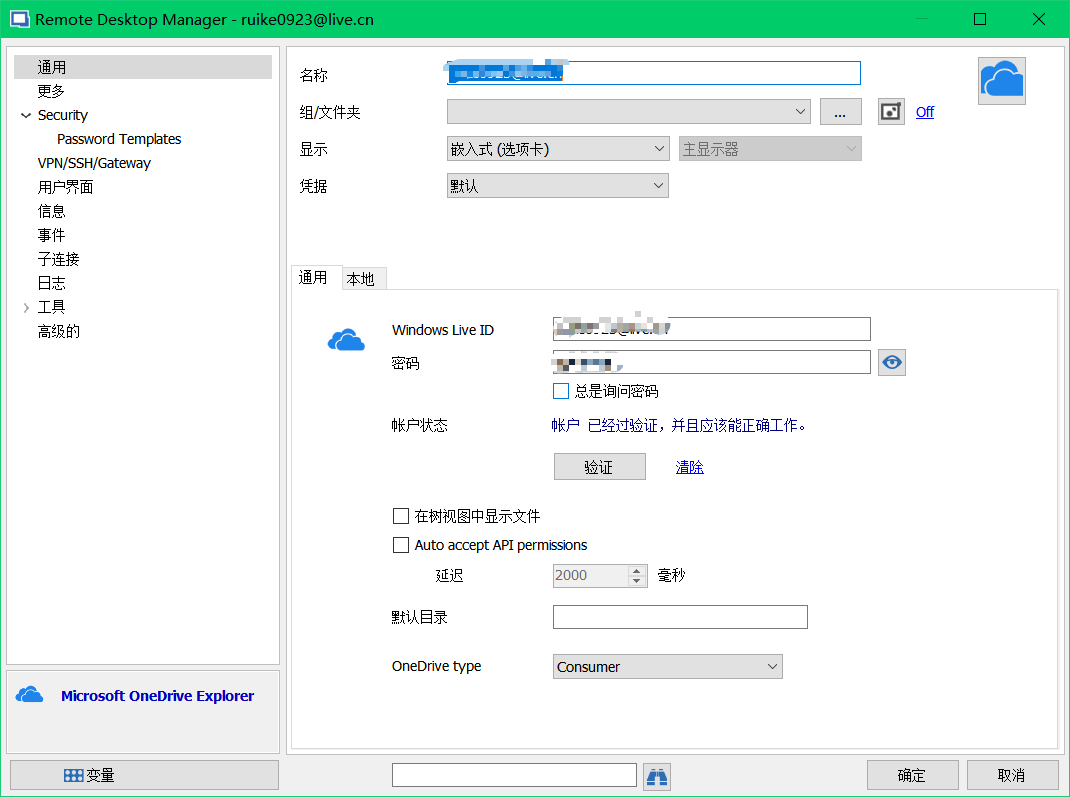Collapse the Security tree section
1070x797 pixels.
(25, 115)
